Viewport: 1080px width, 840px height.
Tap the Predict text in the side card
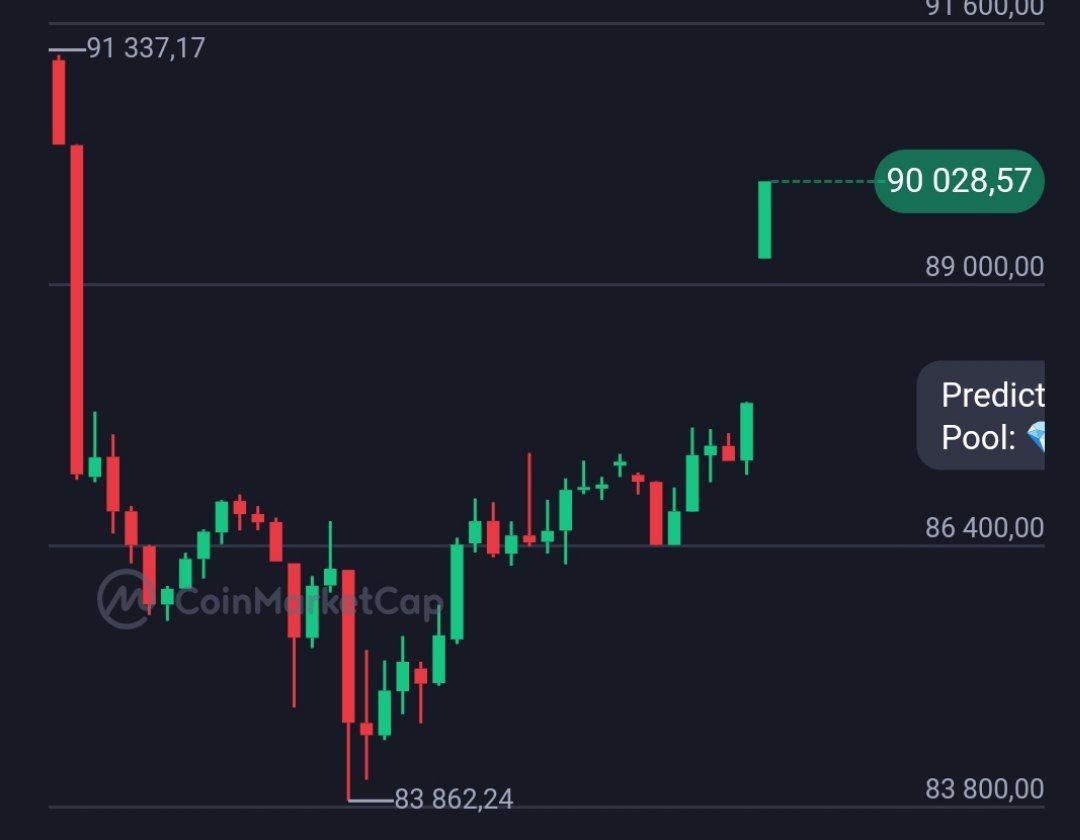pos(992,395)
